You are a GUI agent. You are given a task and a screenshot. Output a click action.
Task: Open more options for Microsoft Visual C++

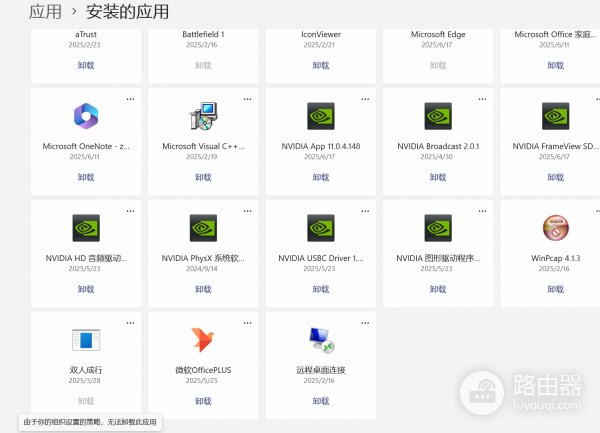(248, 99)
